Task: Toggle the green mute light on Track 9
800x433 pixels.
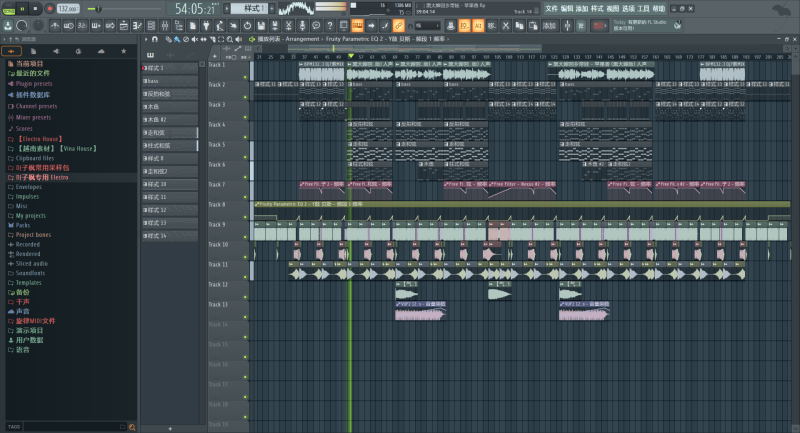Action: tap(245, 237)
